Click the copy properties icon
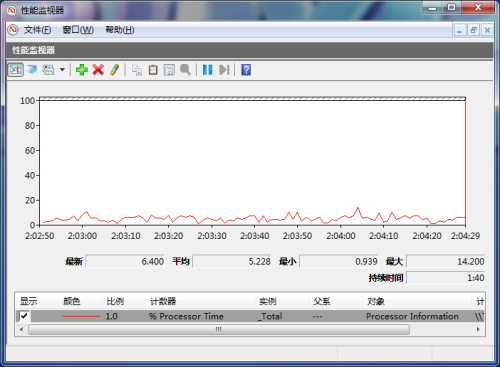 click(137, 70)
